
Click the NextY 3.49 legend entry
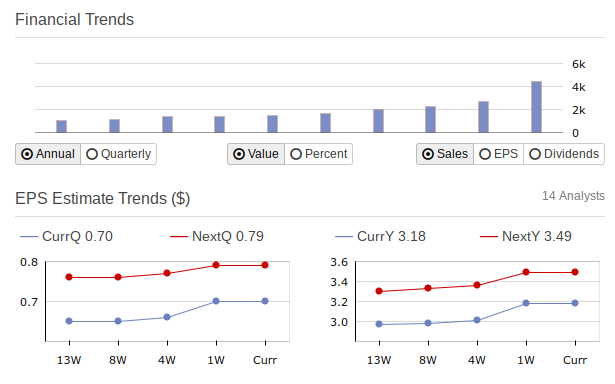(526, 237)
